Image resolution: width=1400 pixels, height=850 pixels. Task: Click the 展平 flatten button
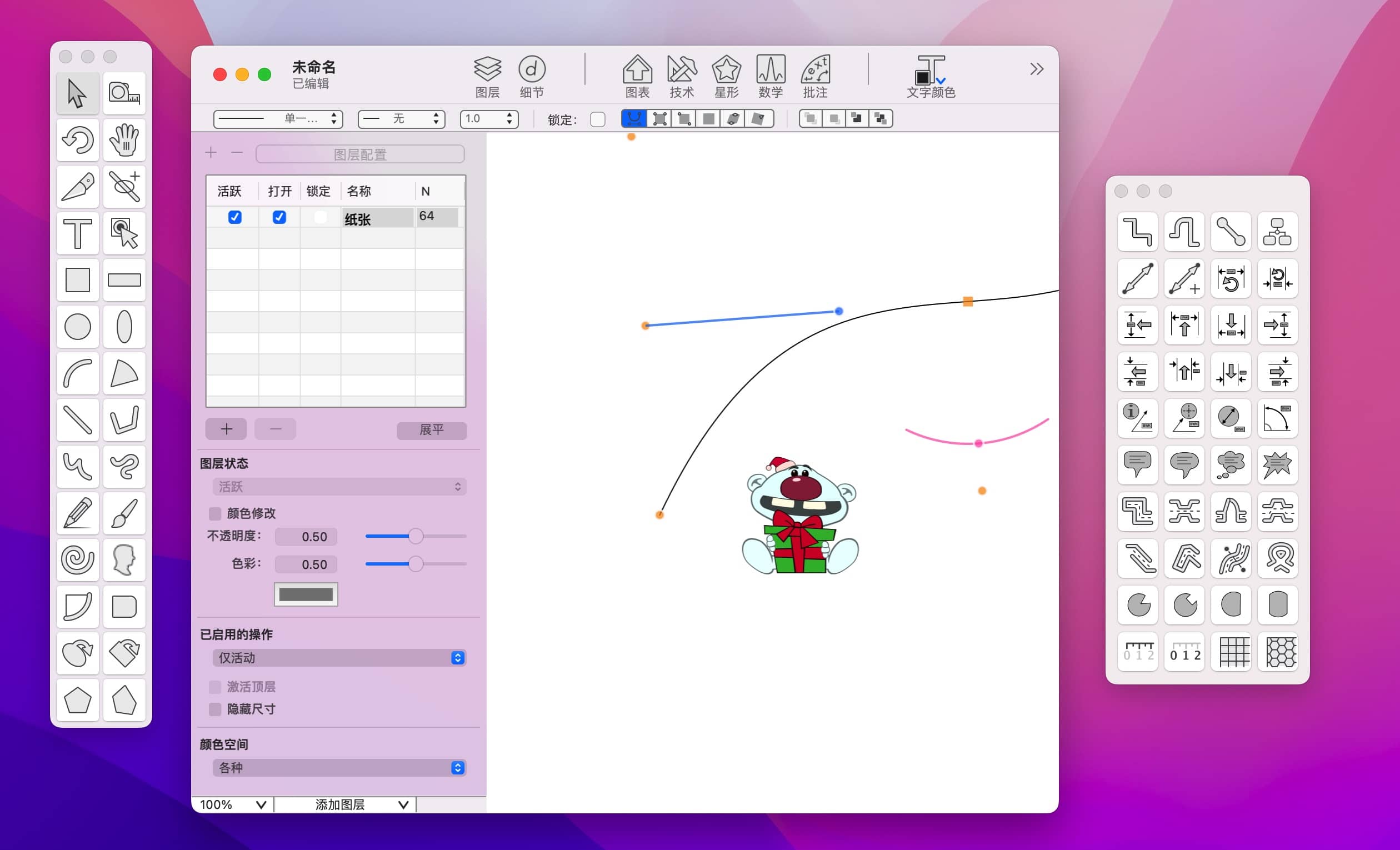point(432,430)
